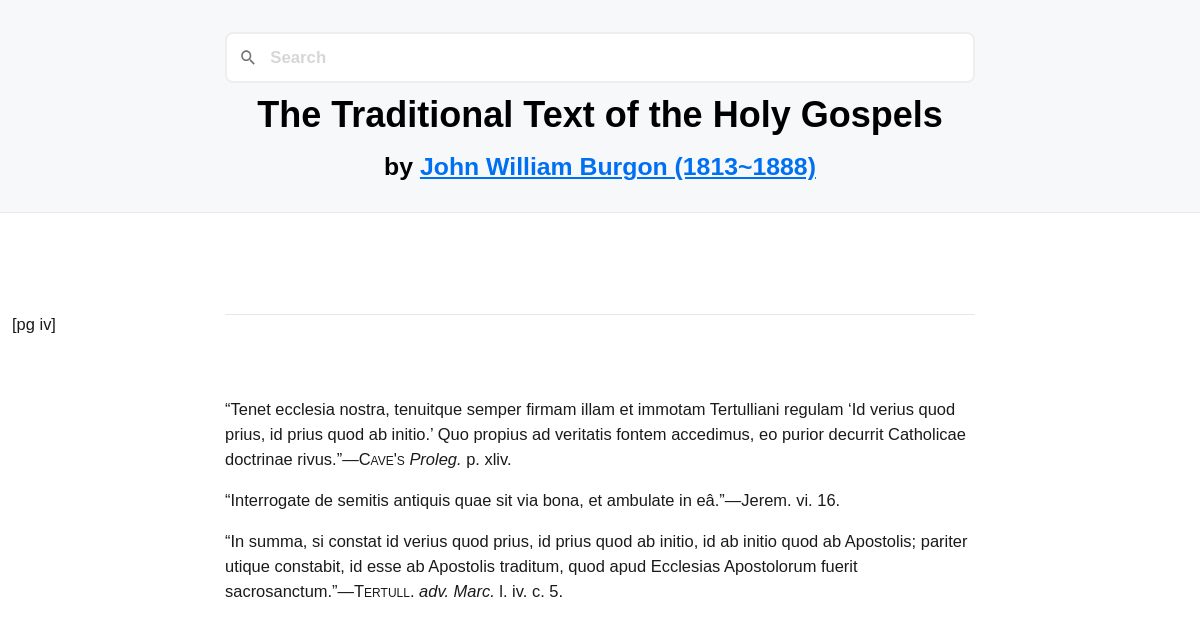Click the "l. iv. c. 5." reference
The image size is (1200, 628).
point(530,590)
